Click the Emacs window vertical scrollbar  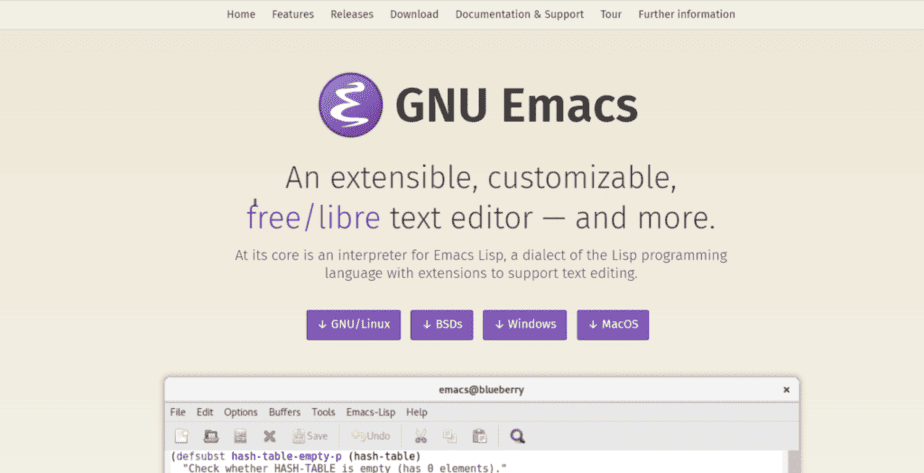click(793, 462)
